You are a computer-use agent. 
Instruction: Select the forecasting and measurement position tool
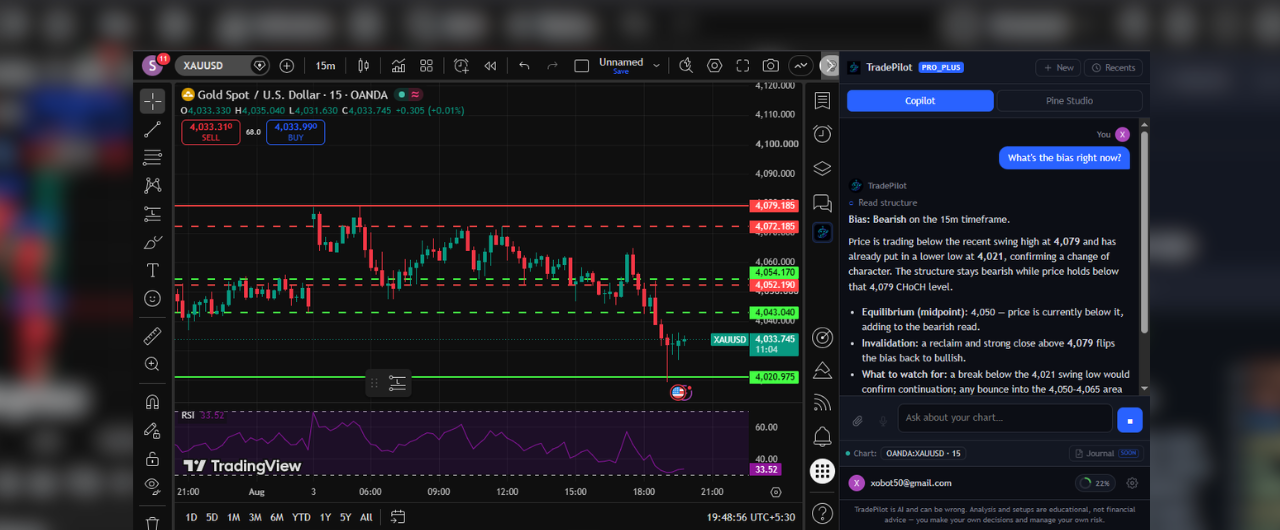click(x=152, y=213)
